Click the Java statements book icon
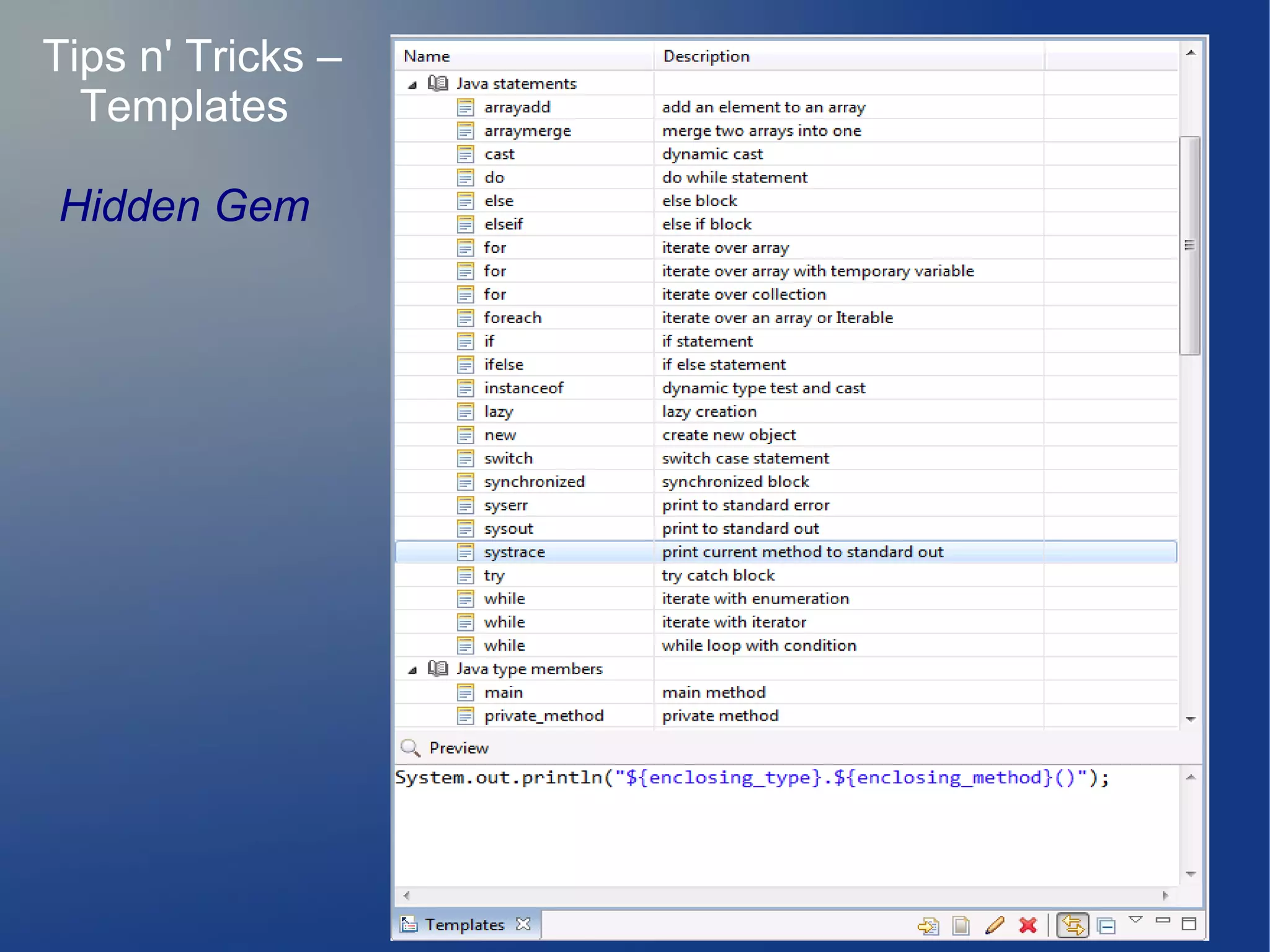 click(438, 83)
